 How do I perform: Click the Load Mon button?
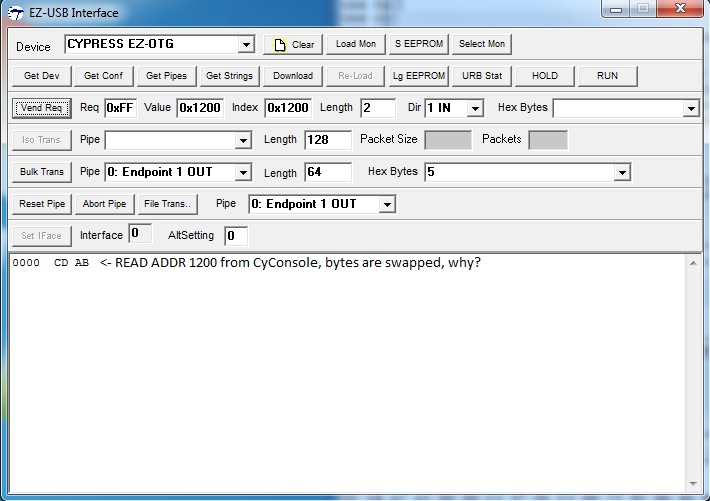pyautogui.click(x=355, y=44)
